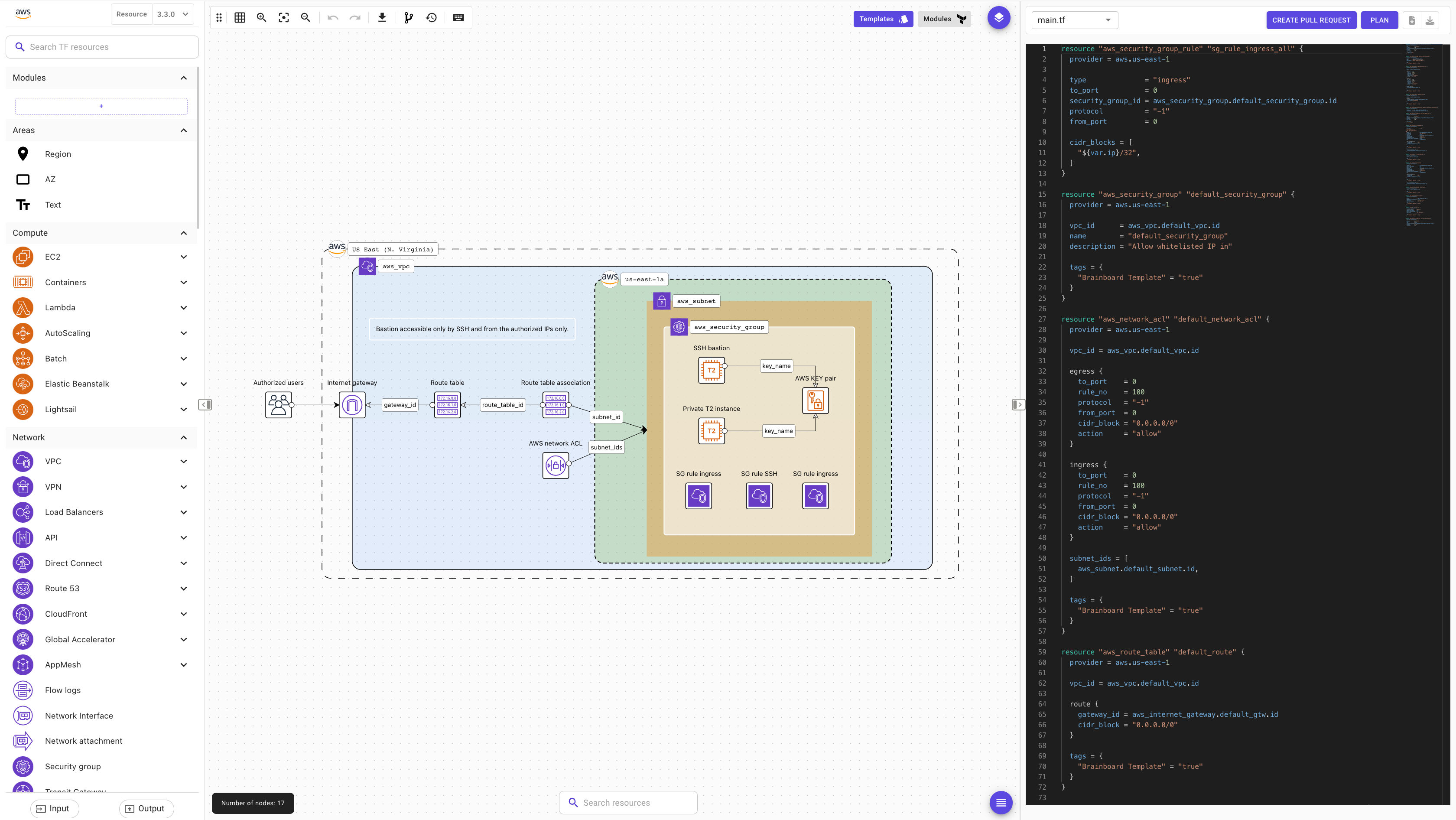Expand the EC2 resource group
The width and height of the screenshot is (1456, 820).
[184, 257]
